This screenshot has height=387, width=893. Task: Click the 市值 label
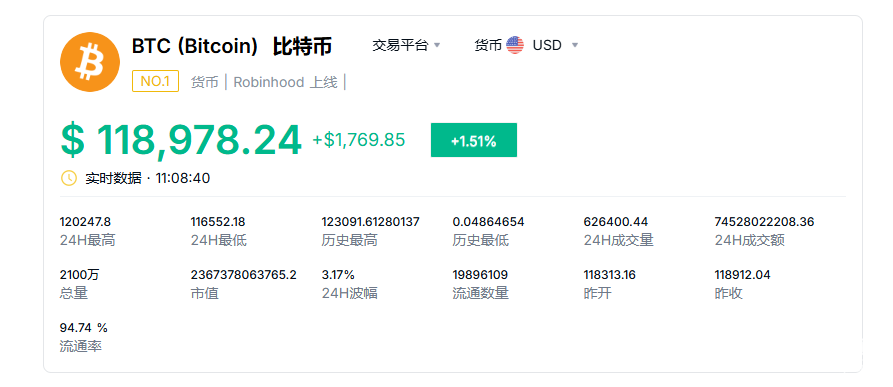pyautogui.click(x=204, y=294)
